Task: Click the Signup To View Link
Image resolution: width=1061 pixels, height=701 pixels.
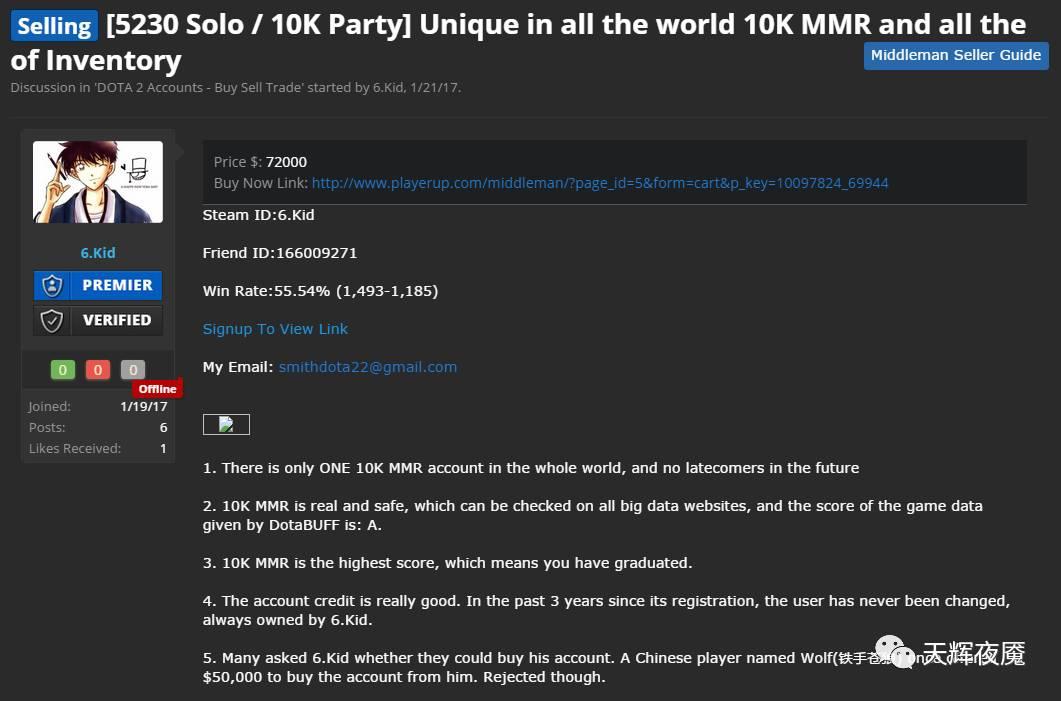Action: 275,328
